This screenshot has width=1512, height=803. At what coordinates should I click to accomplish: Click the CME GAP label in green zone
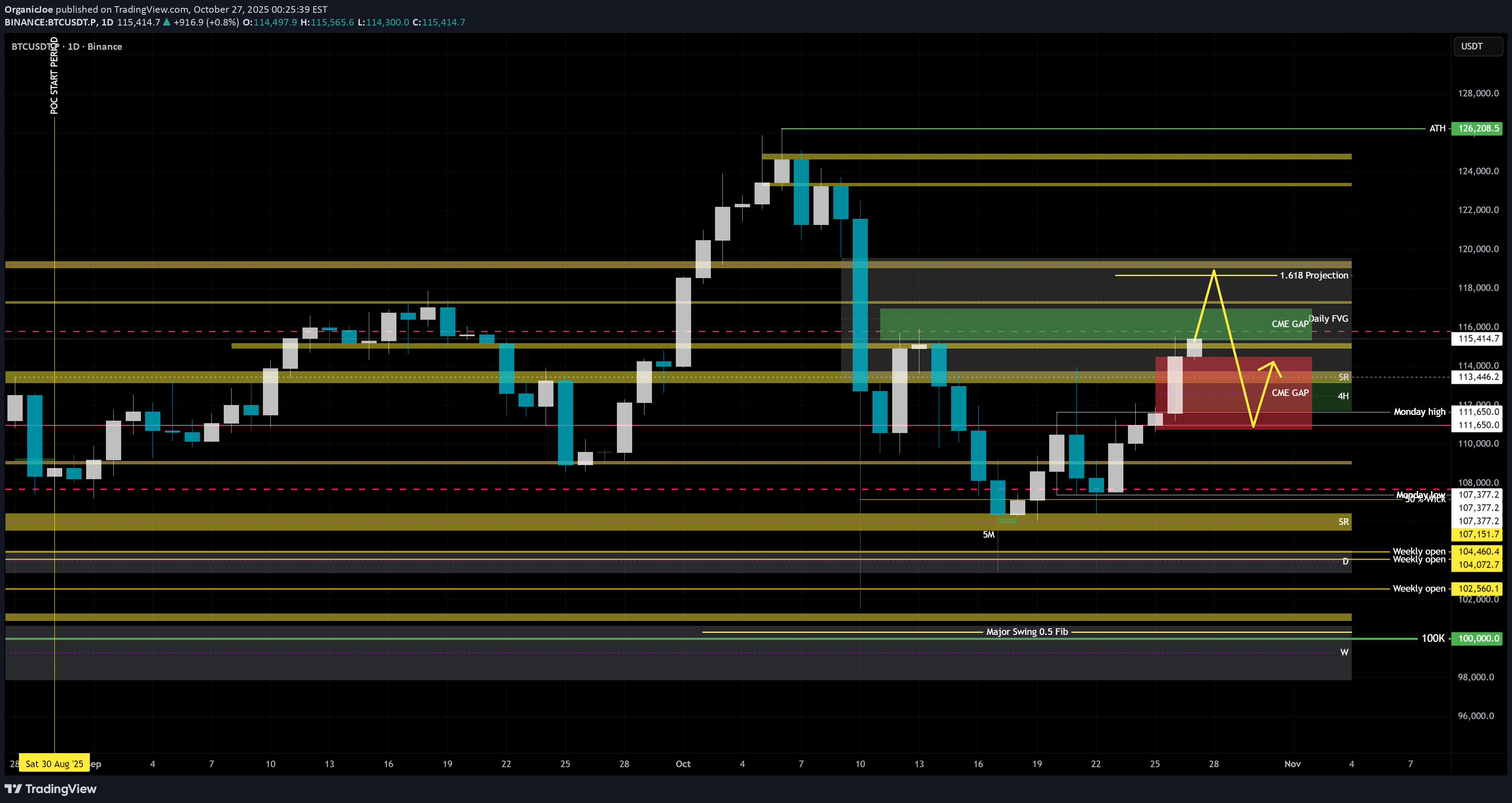pyautogui.click(x=1289, y=324)
